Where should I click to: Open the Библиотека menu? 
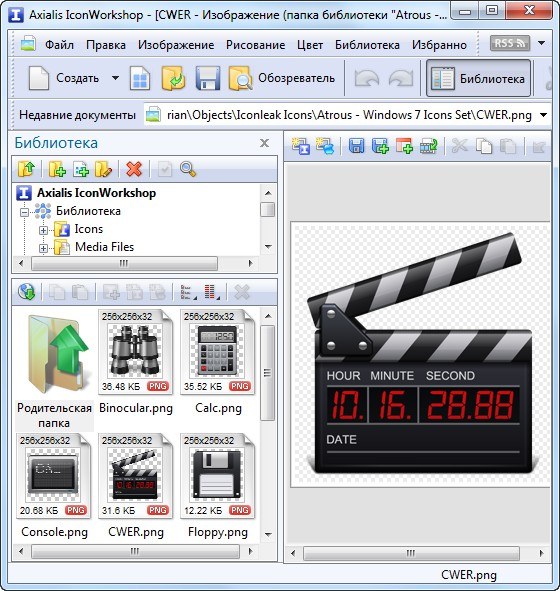click(x=367, y=45)
